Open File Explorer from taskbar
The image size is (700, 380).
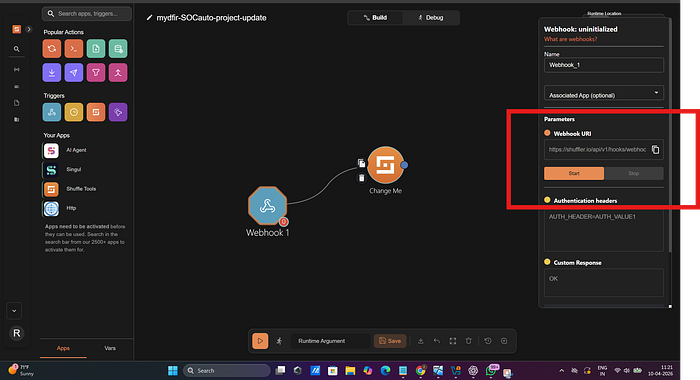click(x=350, y=371)
